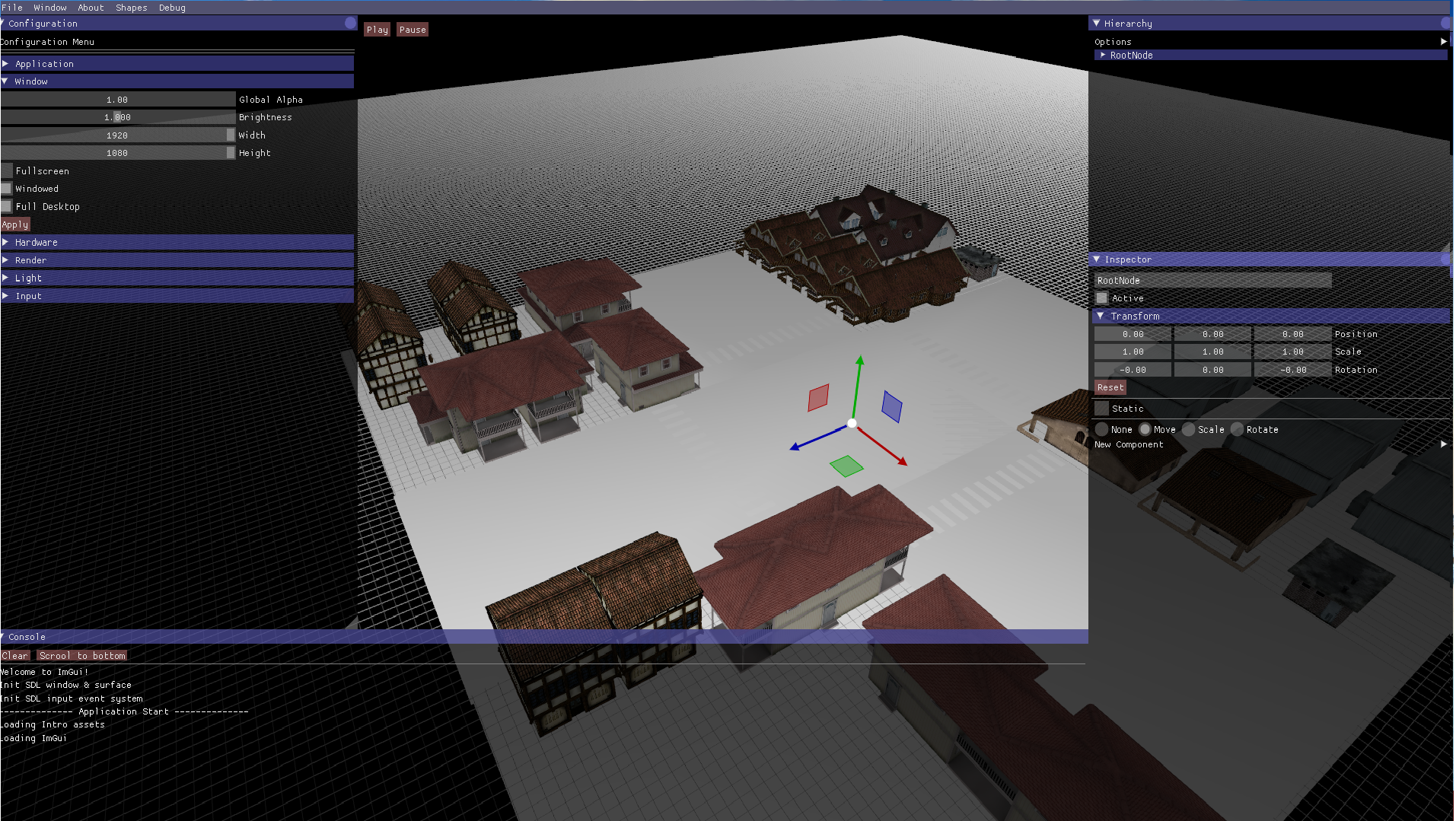The image size is (1456, 821).
Task: Open the Debug menu
Action: pyautogui.click(x=172, y=8)
